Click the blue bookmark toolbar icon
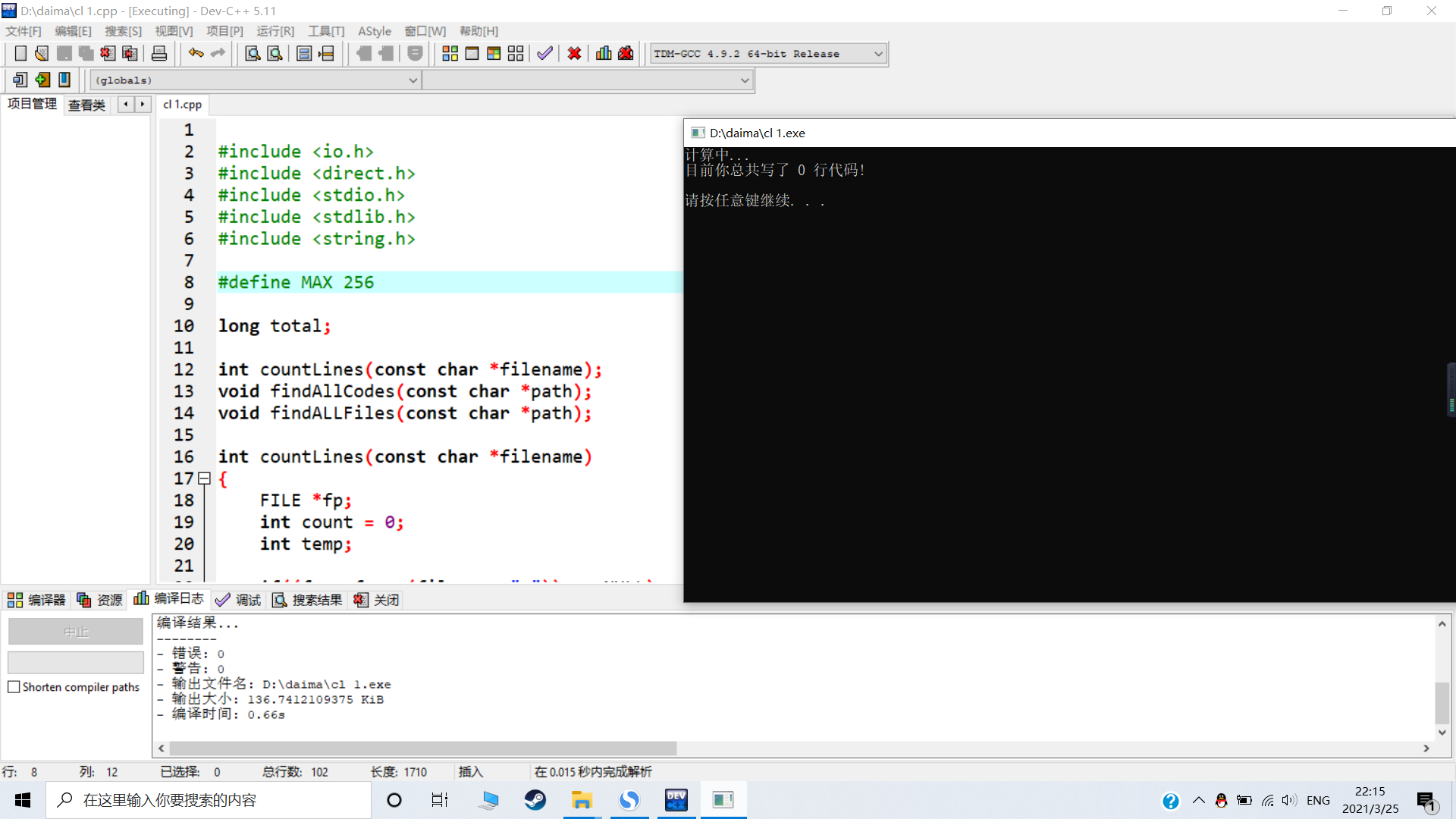The height and width of the screenshot is (819, 1456). [x=64, y=80]
